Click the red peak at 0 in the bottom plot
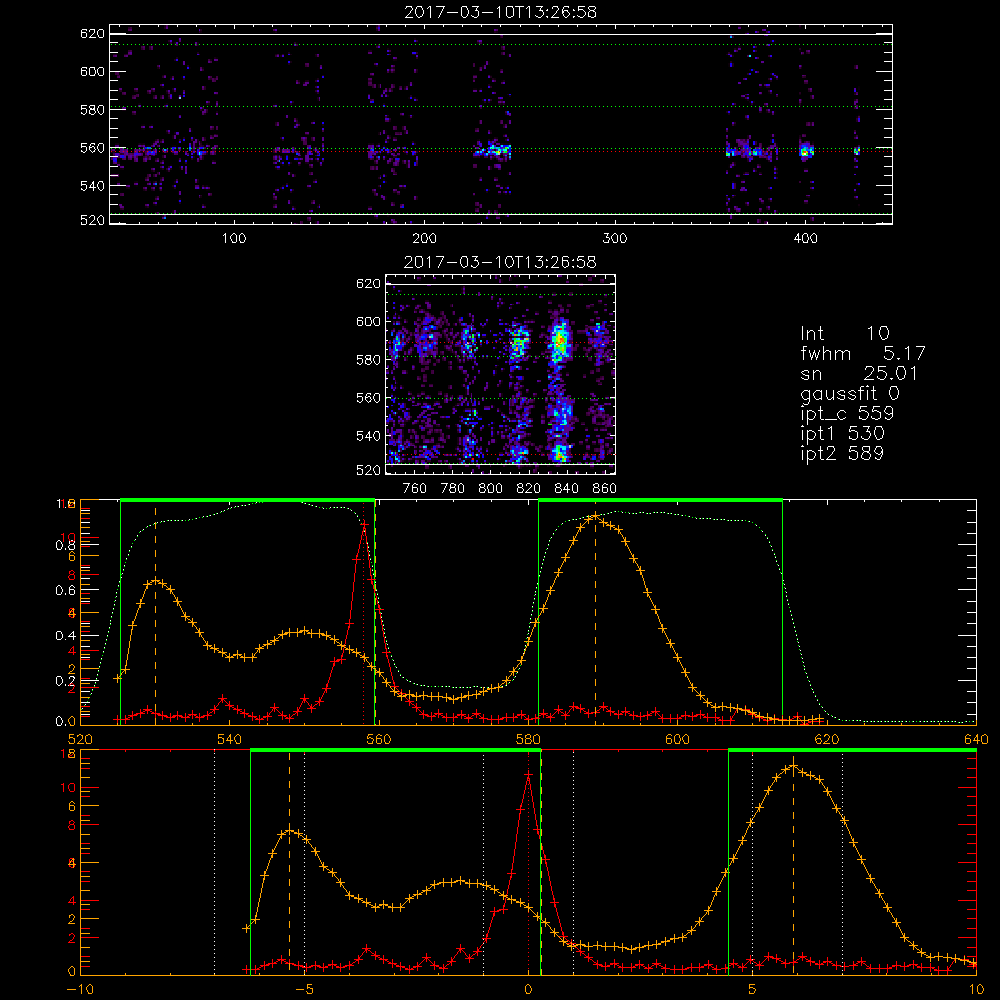The width and height of the screenshot is (1000, 1000). coord(528,775)
